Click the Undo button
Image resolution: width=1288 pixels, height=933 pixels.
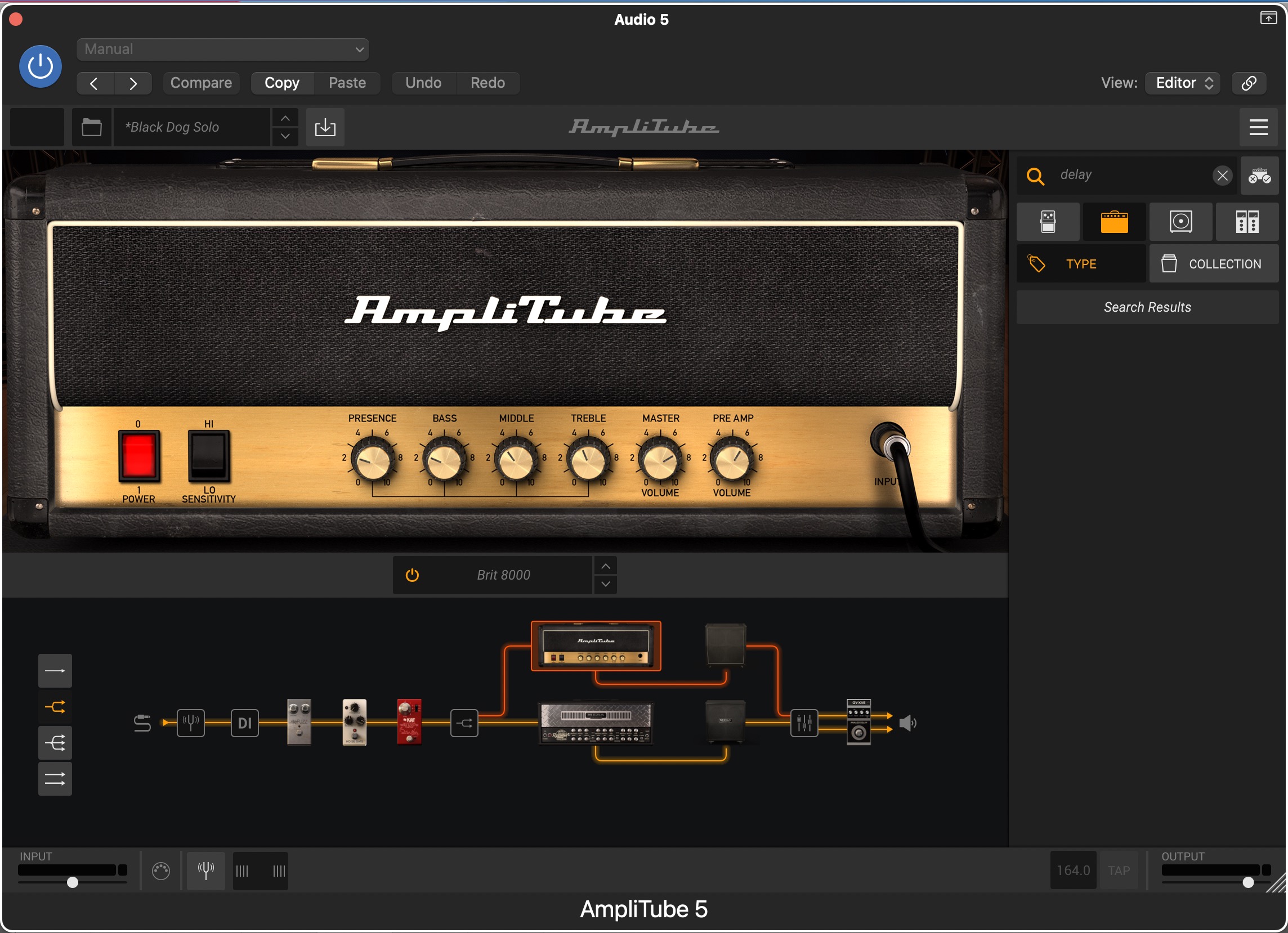(x=423, y=83)
